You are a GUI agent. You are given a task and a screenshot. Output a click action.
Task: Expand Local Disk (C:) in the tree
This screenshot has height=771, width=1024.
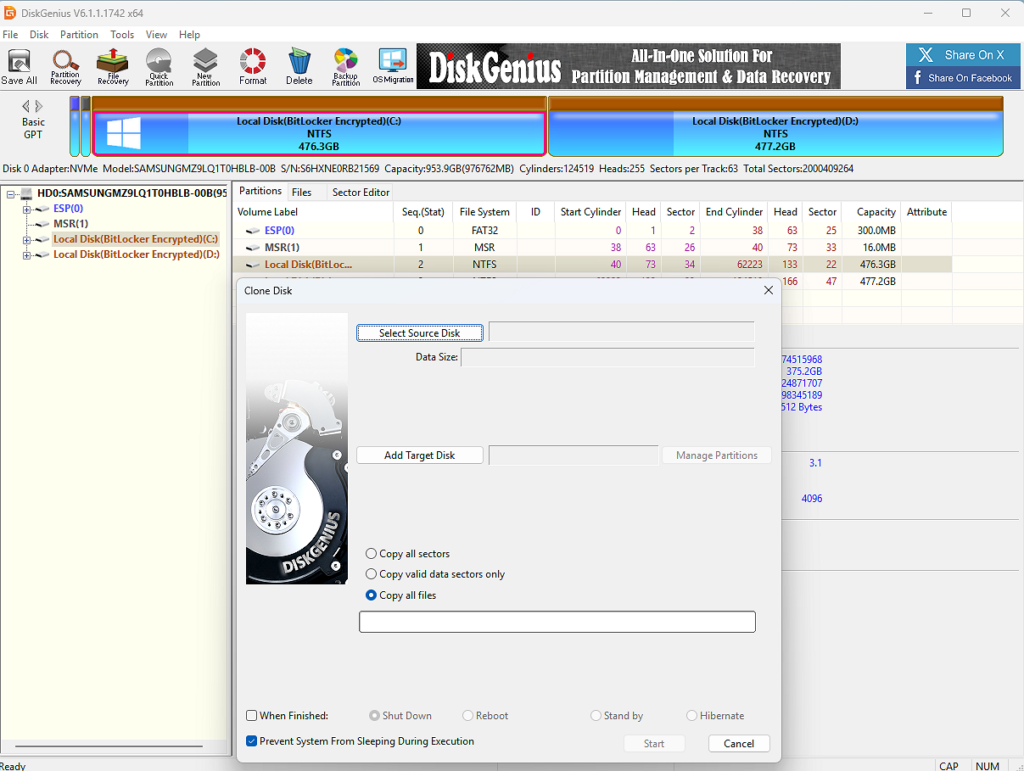point(28,240)
